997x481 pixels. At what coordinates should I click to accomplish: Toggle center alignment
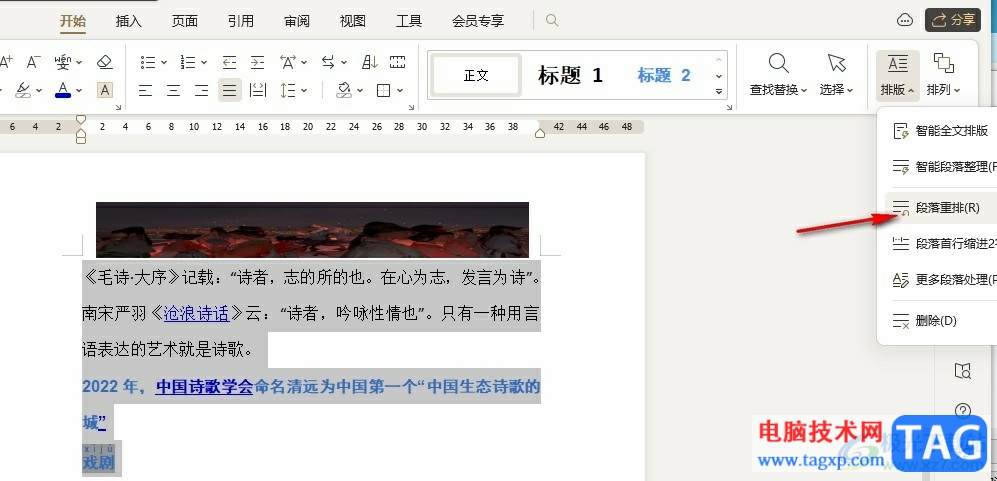174,90
